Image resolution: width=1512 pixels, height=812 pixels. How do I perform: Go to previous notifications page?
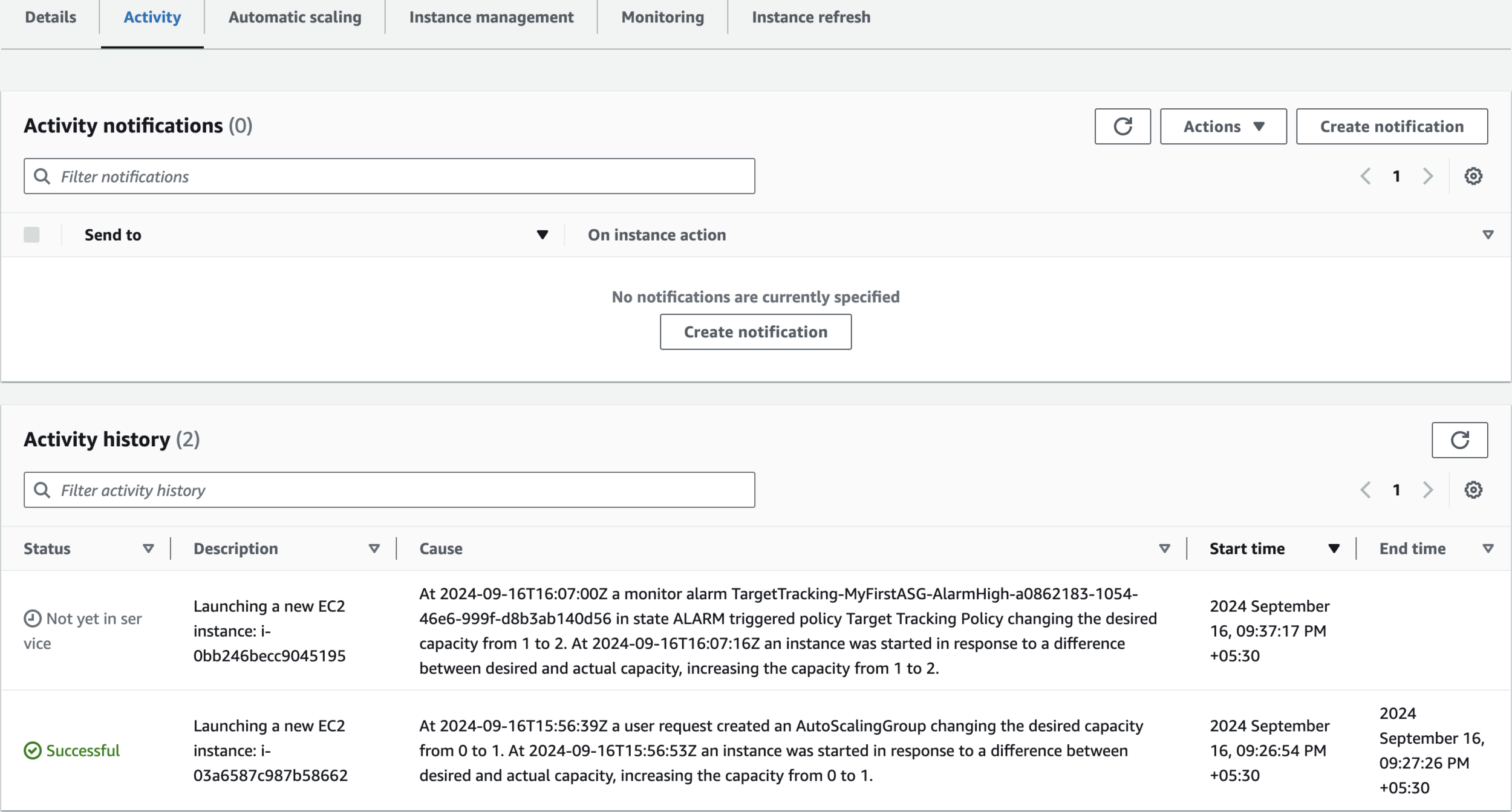(x=1365, y=176)
